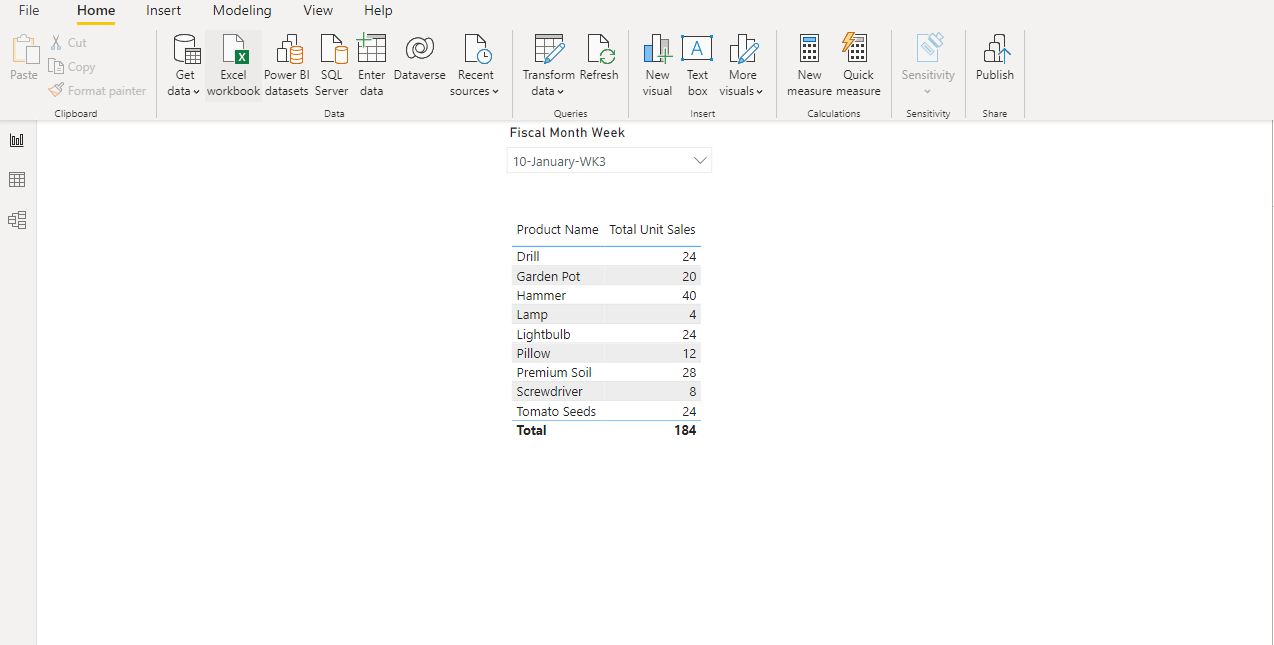The image size is (1274, 645).
Task: Open Recent sources list
Action: (x=475, y=66)
